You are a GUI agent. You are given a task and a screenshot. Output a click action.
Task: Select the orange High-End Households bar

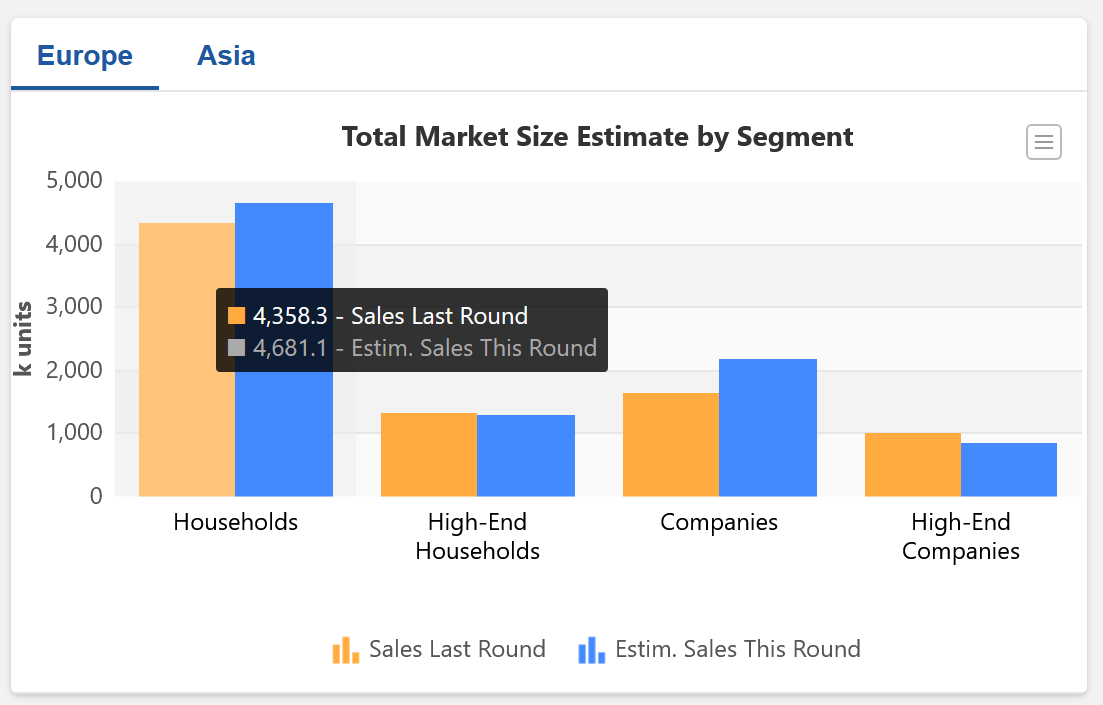click(x=429, y=455)
